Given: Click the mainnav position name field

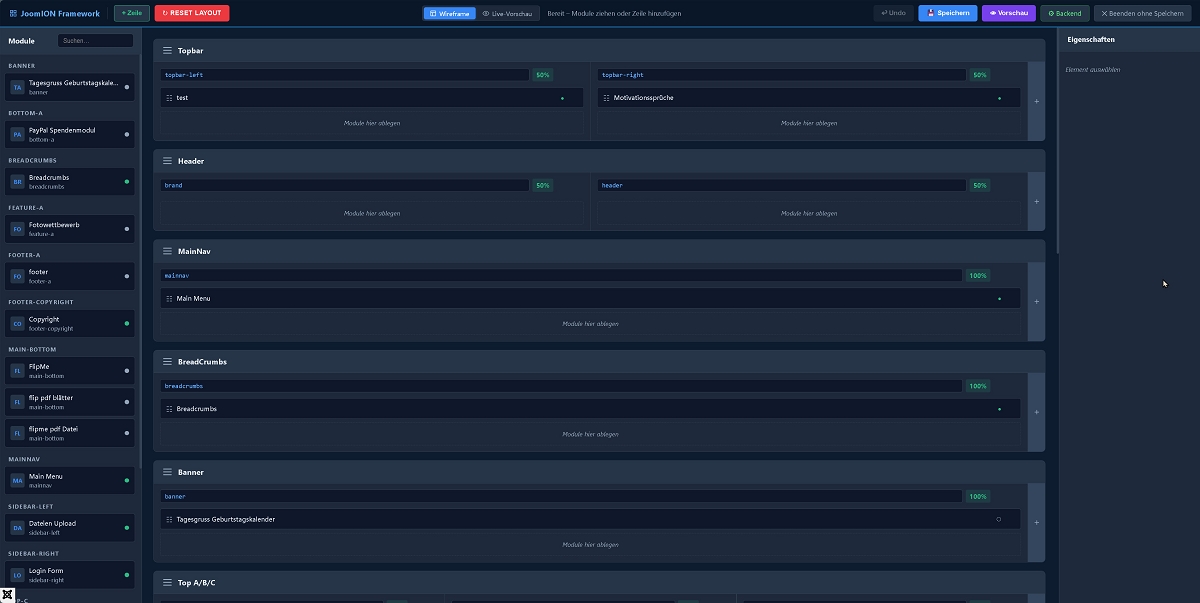Looking at the screenshot, I should [x=562, y=275].
